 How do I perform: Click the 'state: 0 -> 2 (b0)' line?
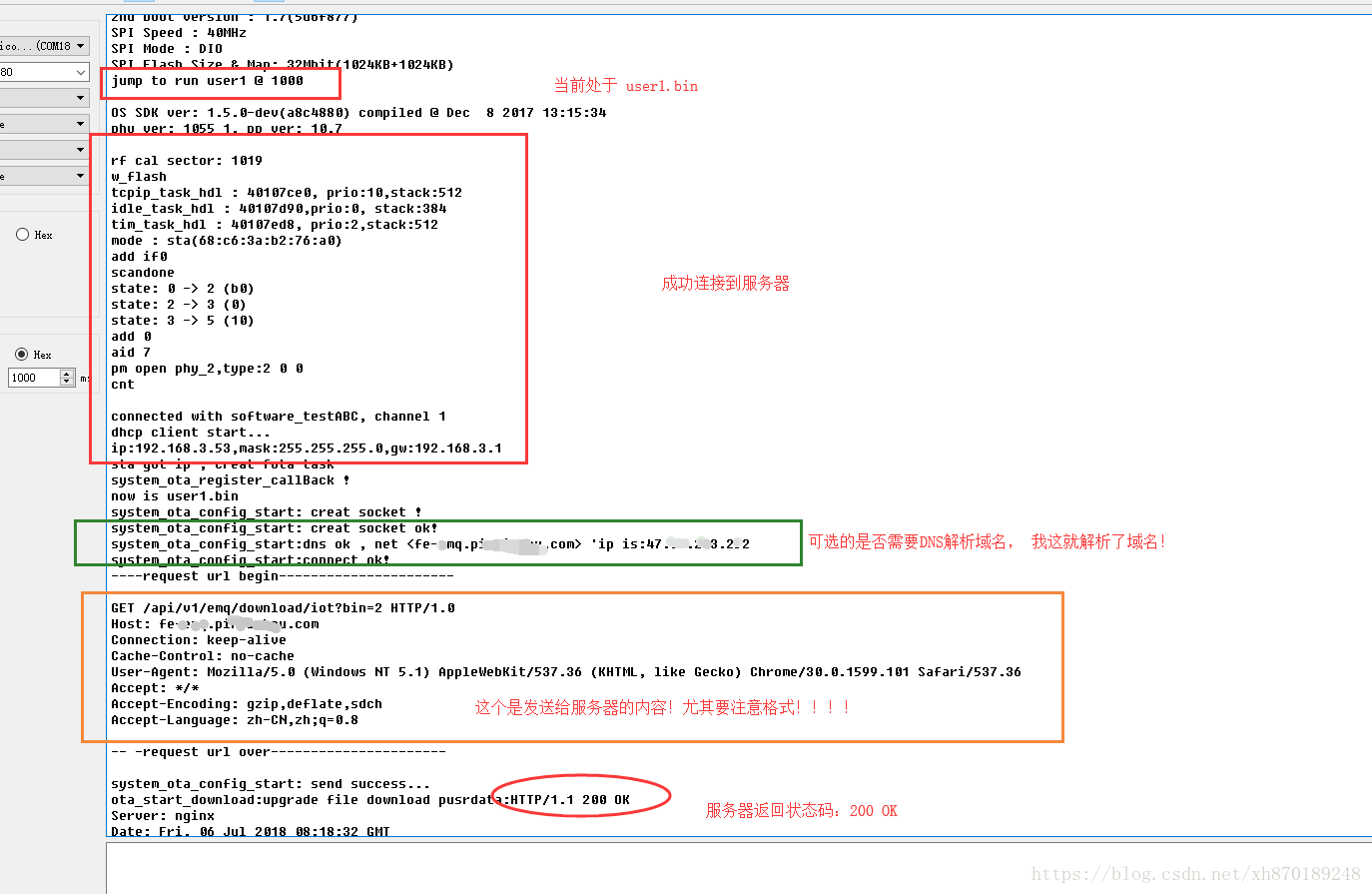pyautogui.click(x=183, y=289)
